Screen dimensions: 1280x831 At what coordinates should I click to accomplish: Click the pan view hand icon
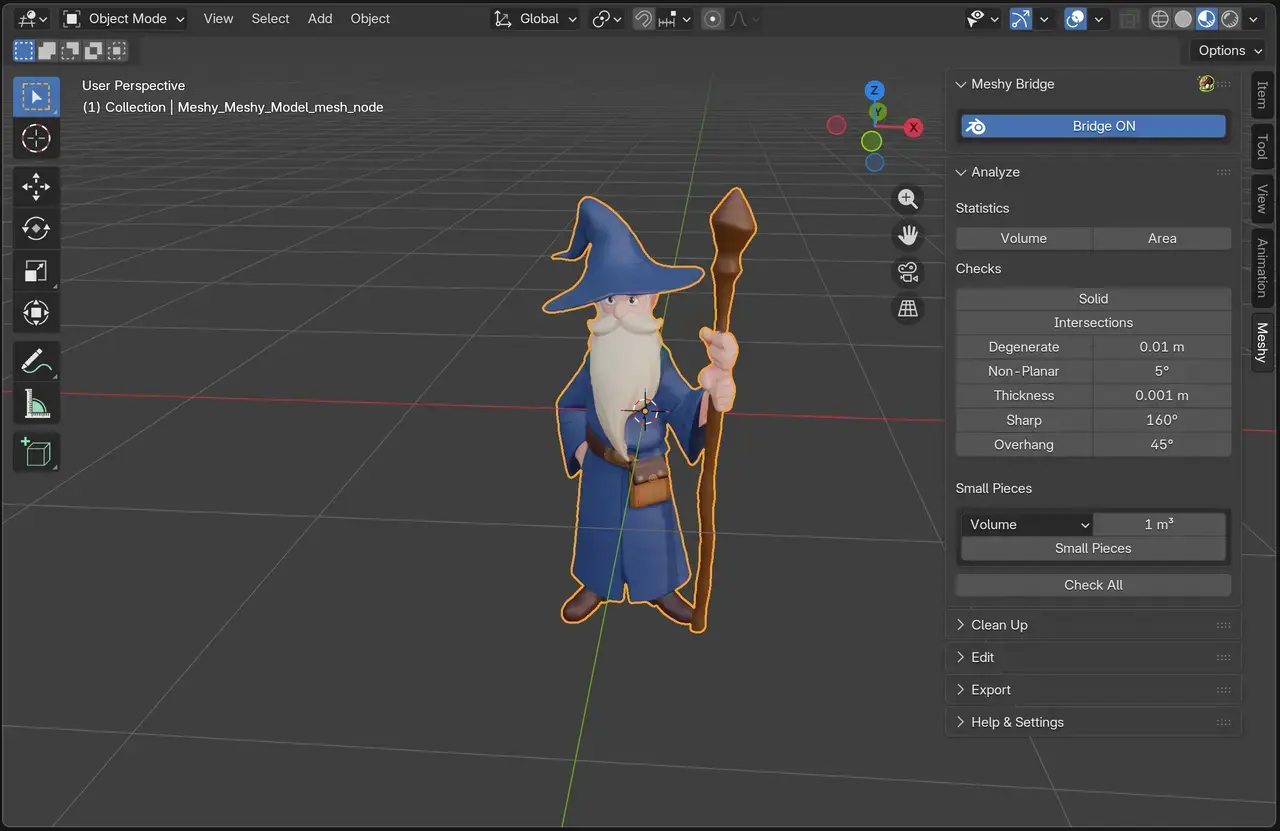[x=908, y=236]
